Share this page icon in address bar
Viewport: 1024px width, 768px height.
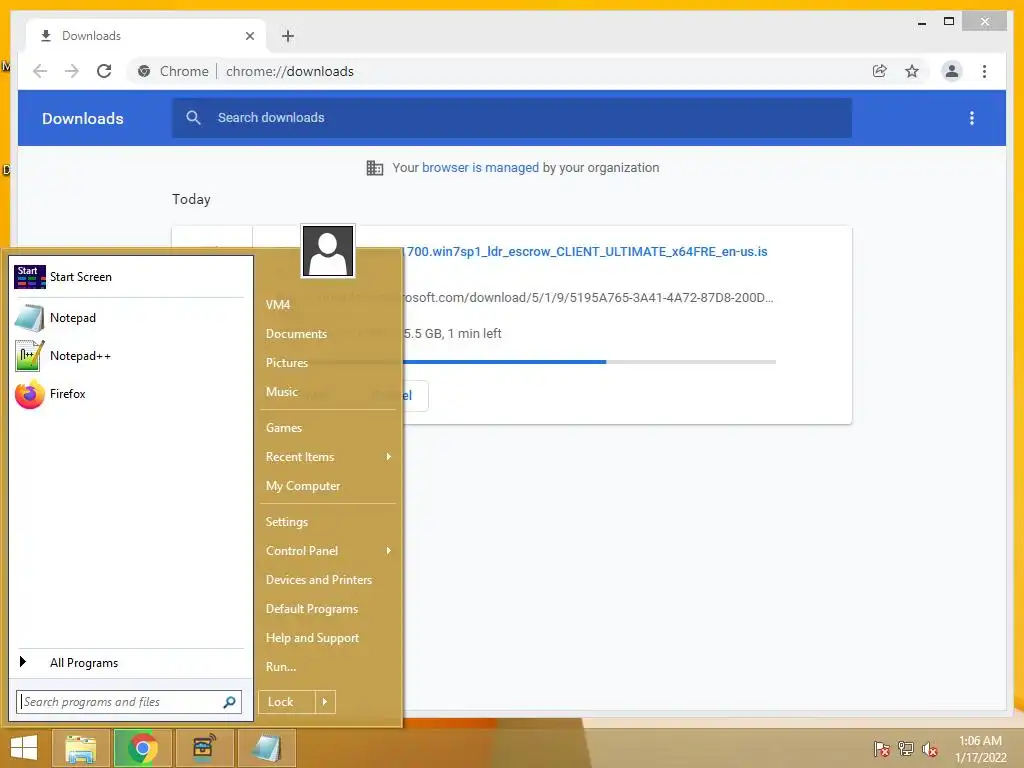[x=880, y=71]
